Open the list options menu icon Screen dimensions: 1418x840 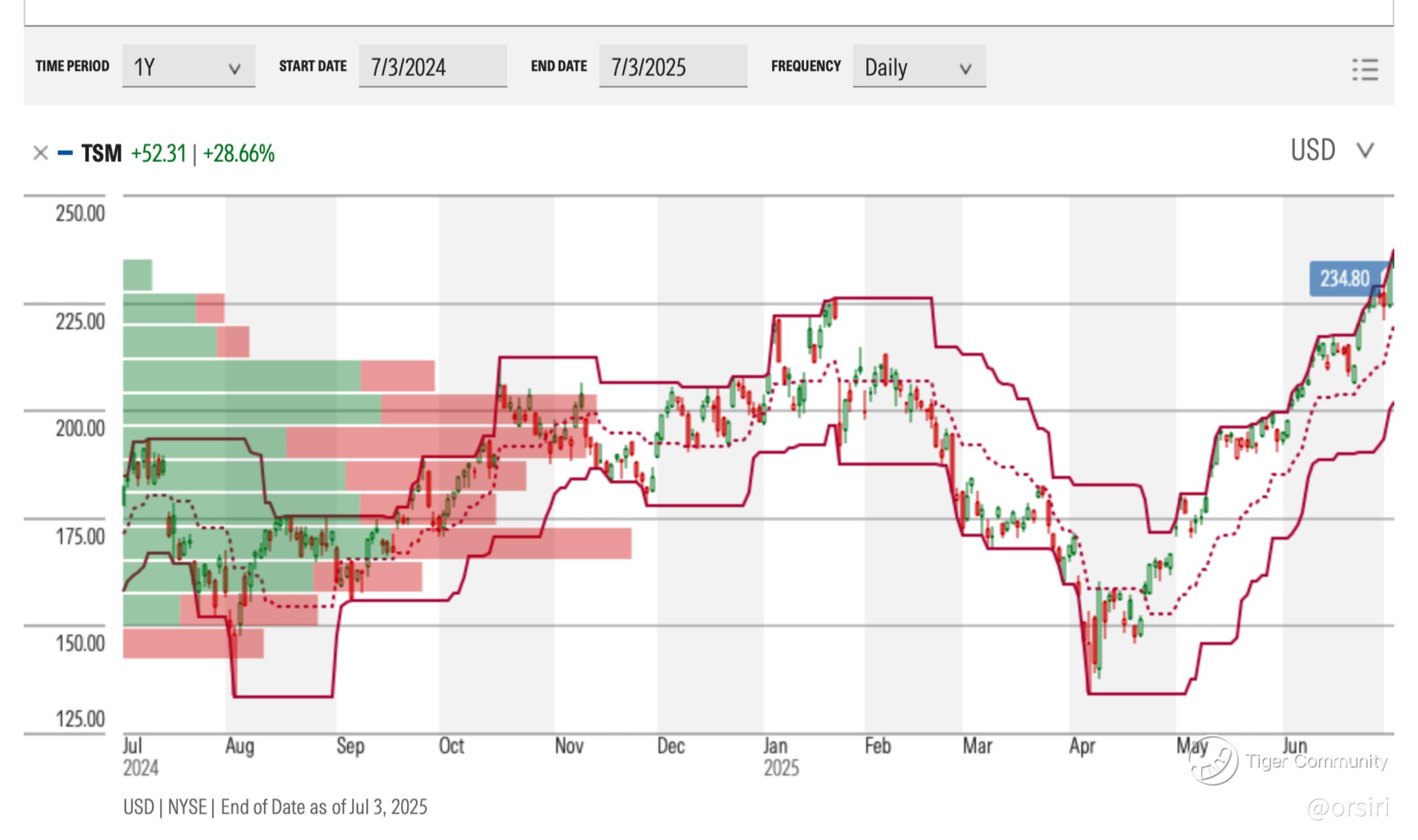1365,70
